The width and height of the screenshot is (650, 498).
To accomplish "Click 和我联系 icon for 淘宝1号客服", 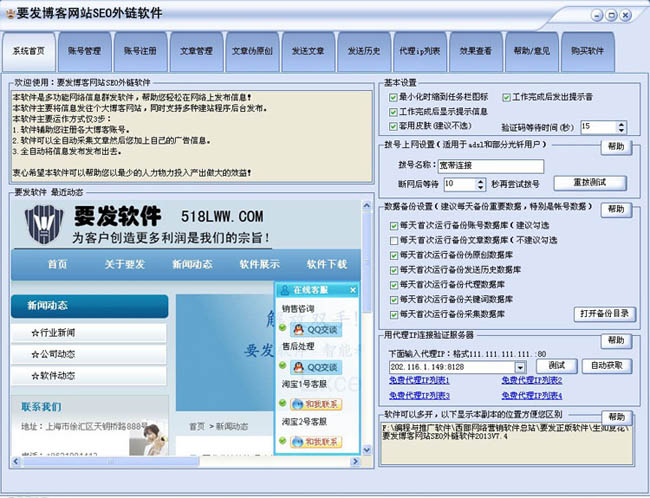I will click(x=316, y=404).
